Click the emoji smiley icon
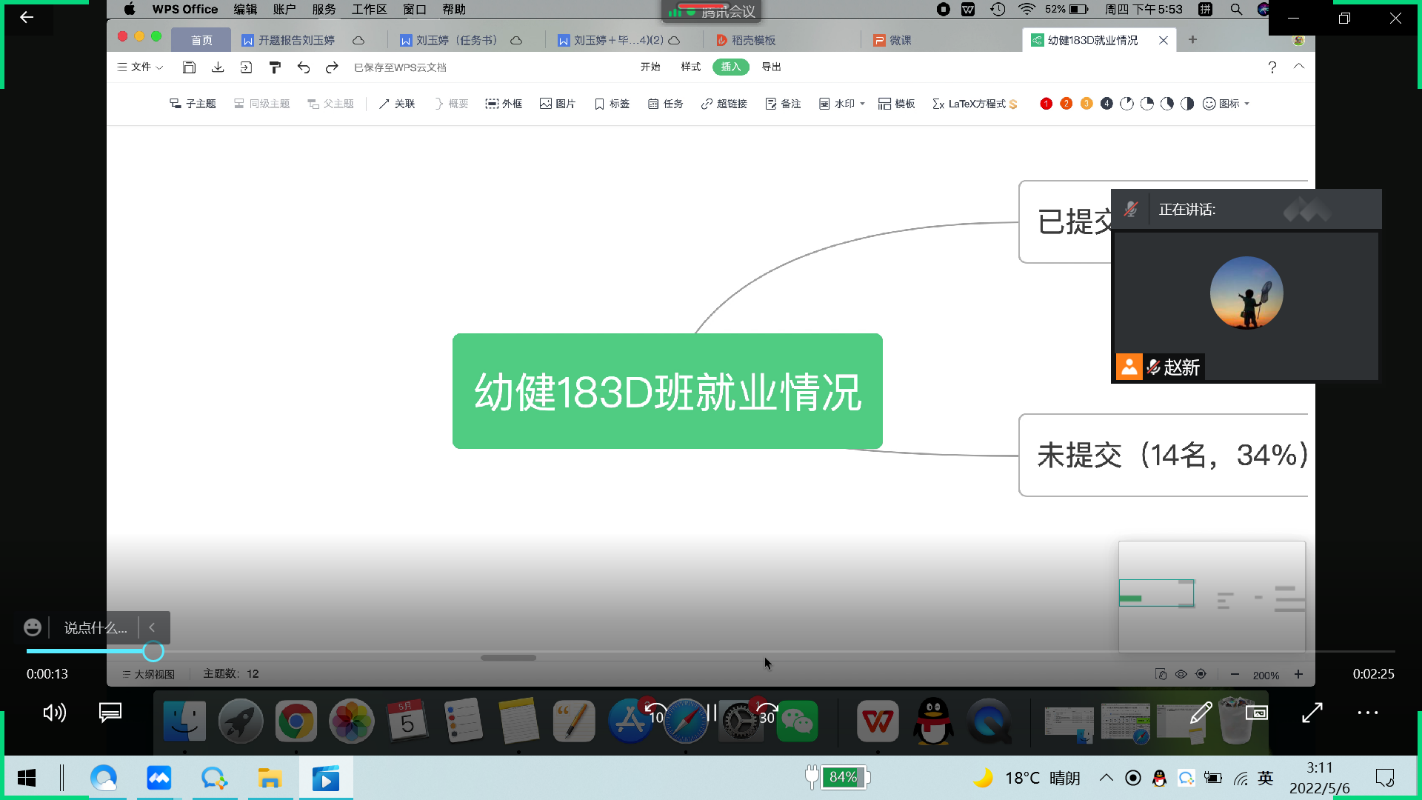This screenshot has height=800, width=1422. click(x=33, y=627)
